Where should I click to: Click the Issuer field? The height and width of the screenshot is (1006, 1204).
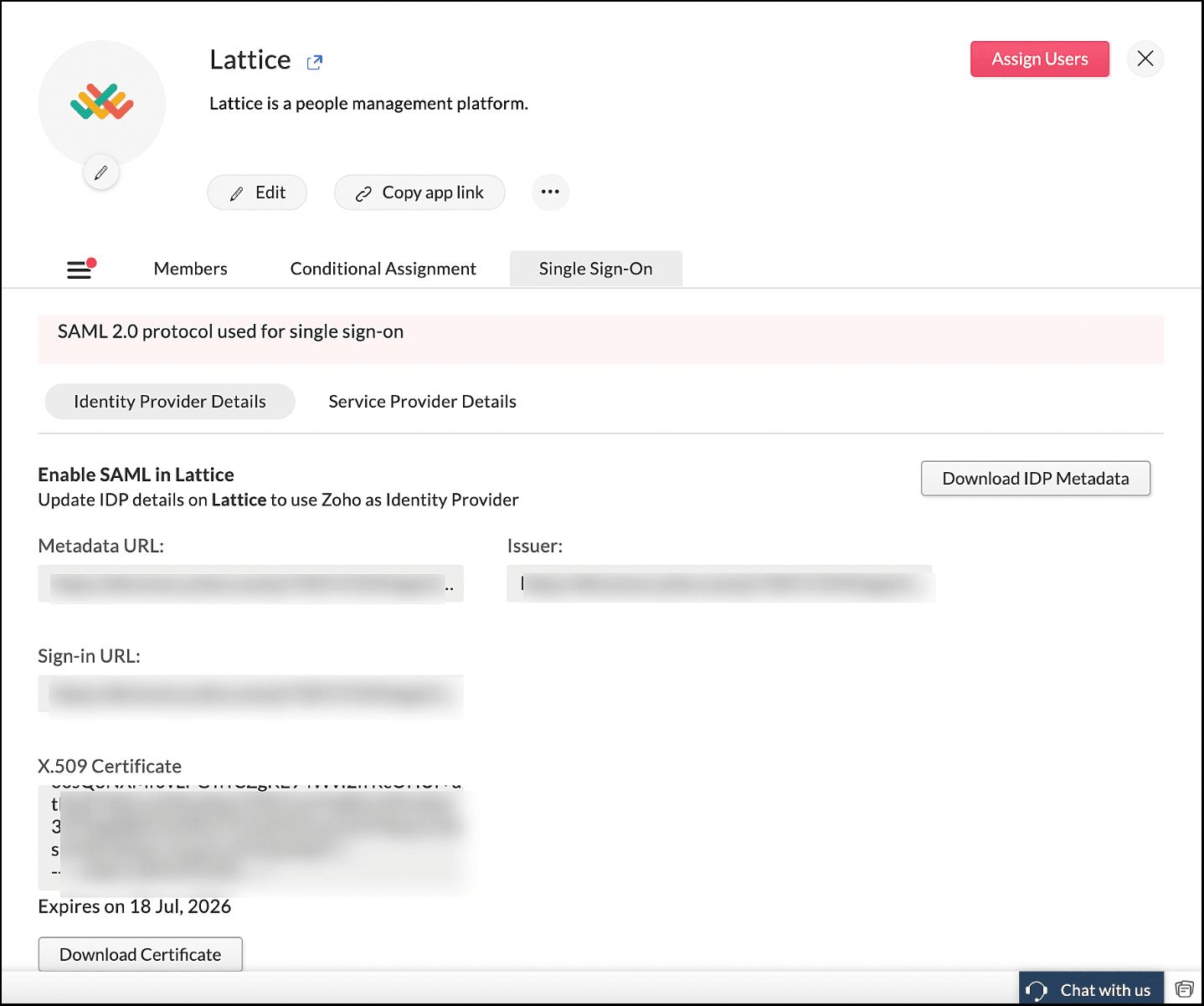720,583
